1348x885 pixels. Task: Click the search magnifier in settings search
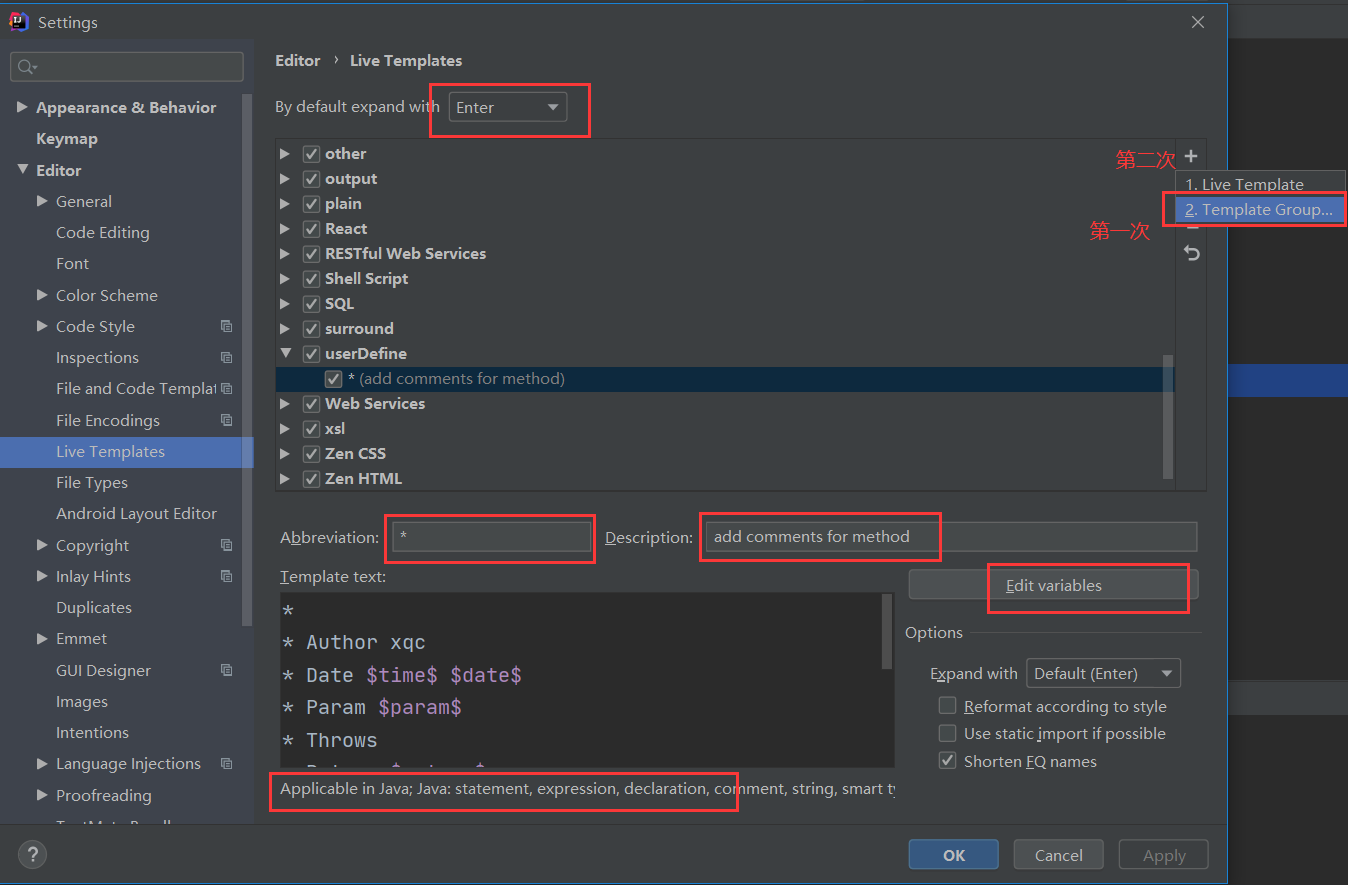click(25, 67)
